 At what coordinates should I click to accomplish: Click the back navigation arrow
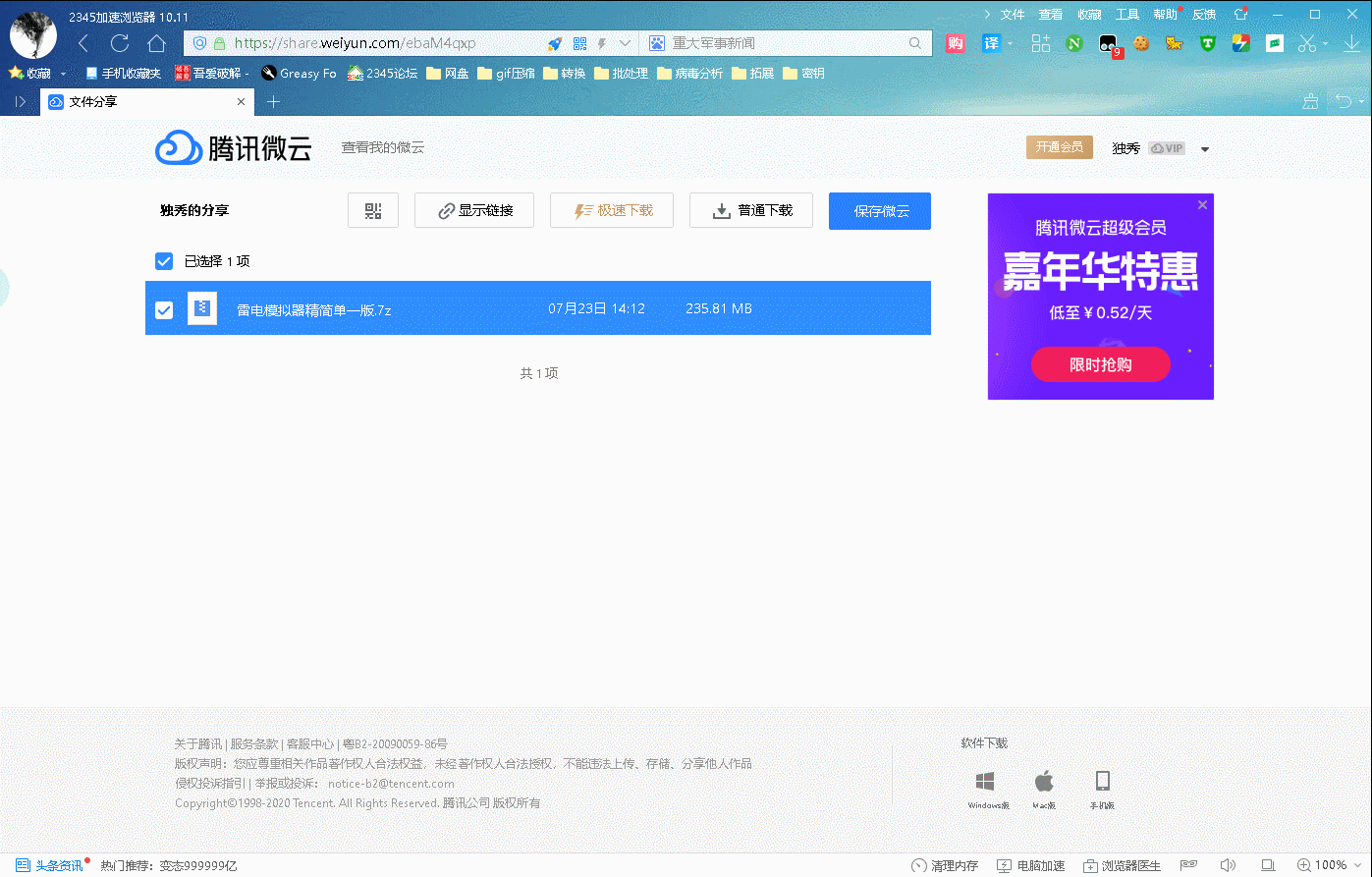coord(83,43)
